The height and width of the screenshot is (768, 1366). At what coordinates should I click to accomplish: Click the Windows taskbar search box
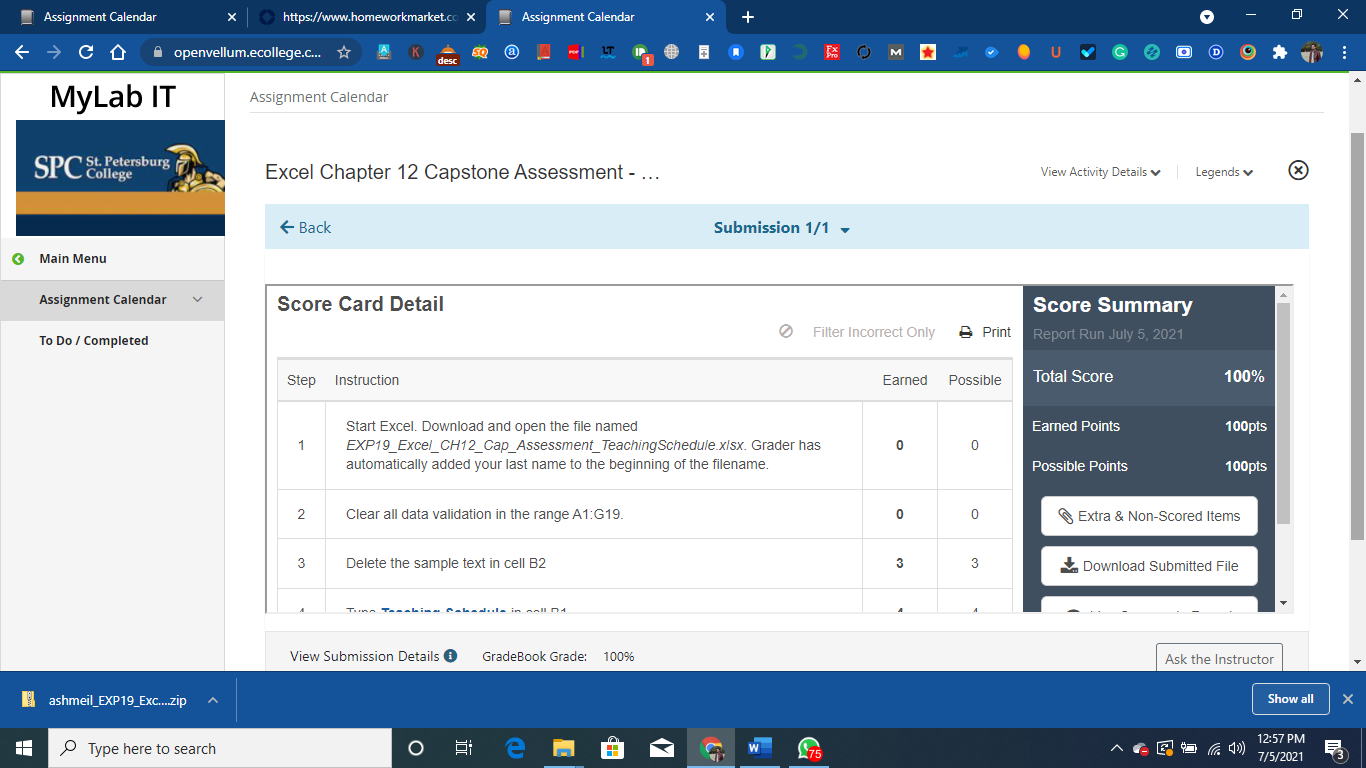point(219,748)
